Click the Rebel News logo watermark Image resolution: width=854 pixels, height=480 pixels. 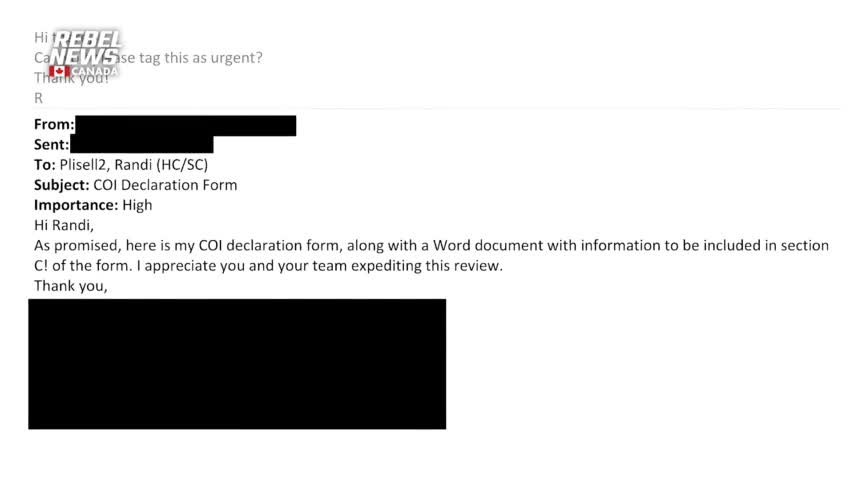click(86, 54)
